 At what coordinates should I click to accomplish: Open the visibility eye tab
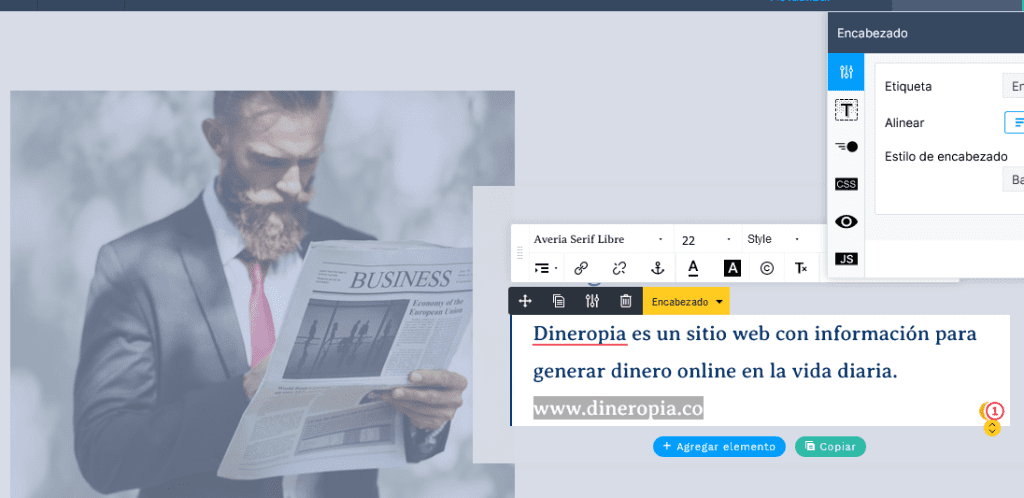pos(846,222)
